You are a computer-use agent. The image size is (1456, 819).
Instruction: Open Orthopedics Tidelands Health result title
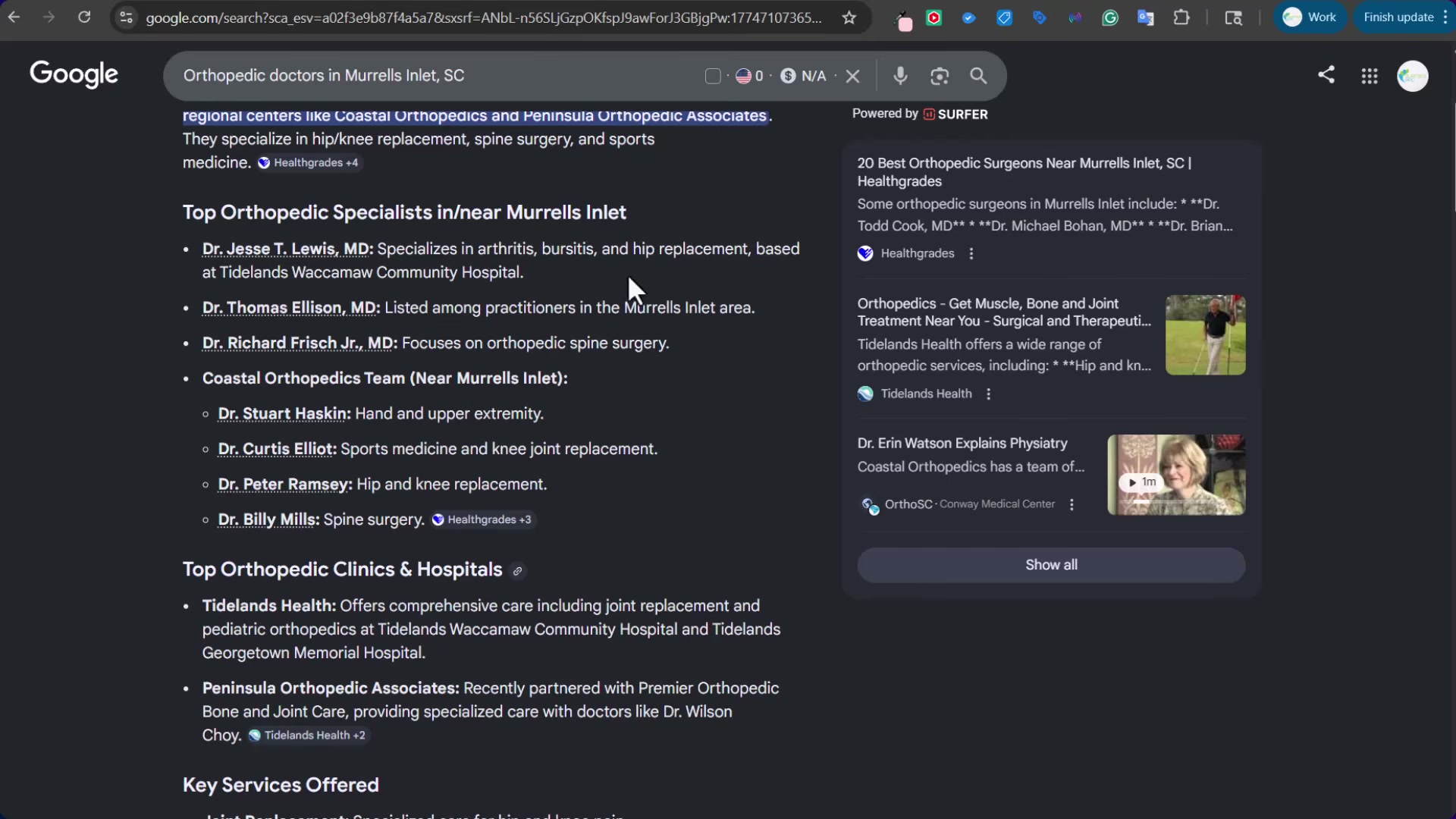pos(1004,312)
